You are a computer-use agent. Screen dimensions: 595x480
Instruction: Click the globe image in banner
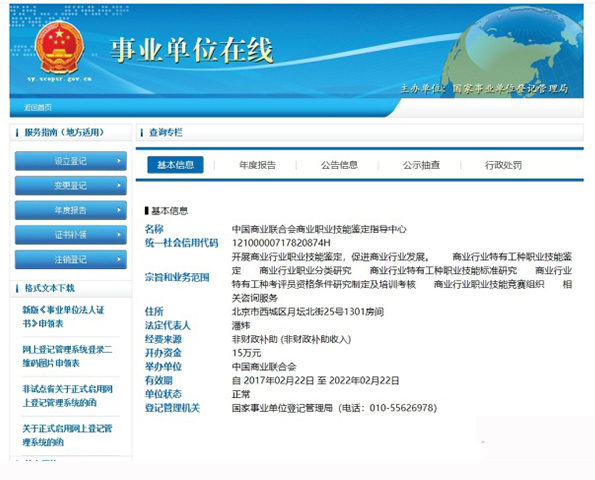click(x=512, y=53)
